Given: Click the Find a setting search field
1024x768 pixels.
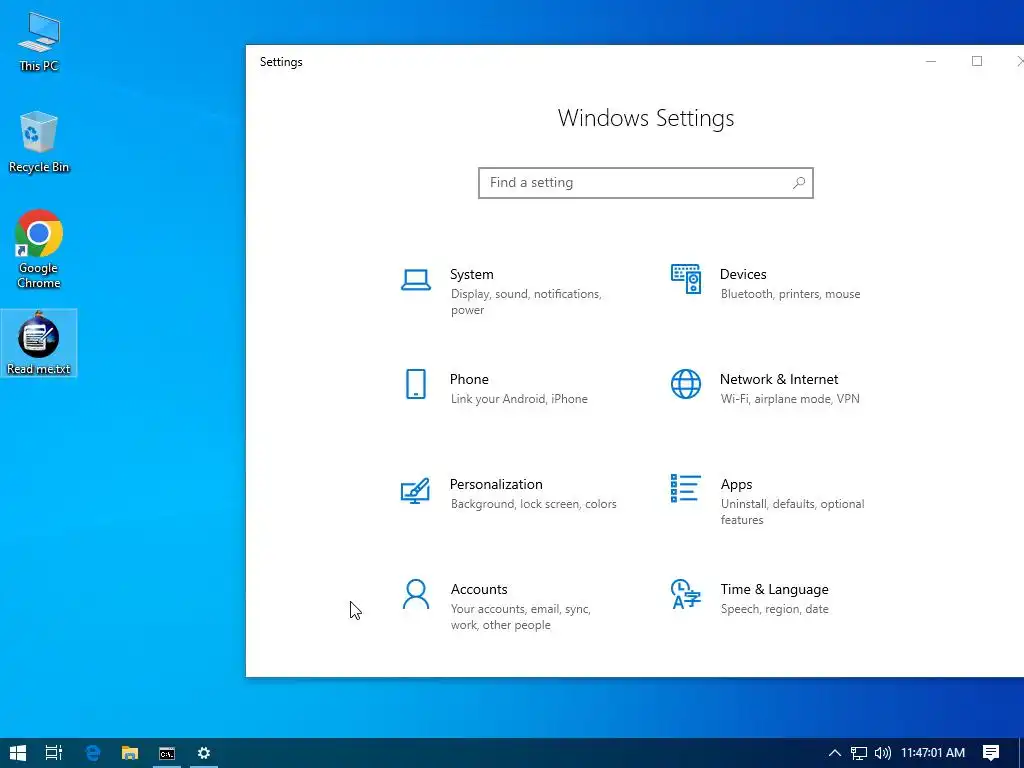Looking at the screenshot, I should 645,183.
